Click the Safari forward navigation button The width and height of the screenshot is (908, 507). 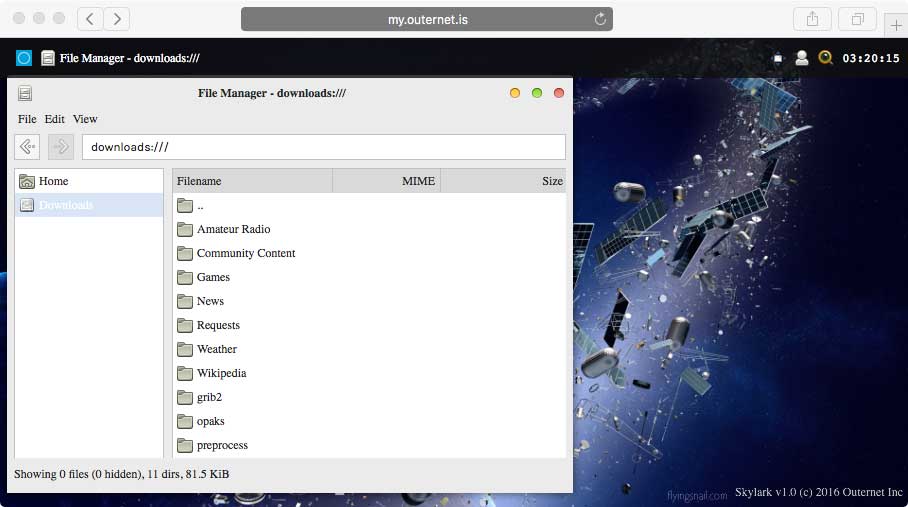pyautogui.click(x=117, y=19)
